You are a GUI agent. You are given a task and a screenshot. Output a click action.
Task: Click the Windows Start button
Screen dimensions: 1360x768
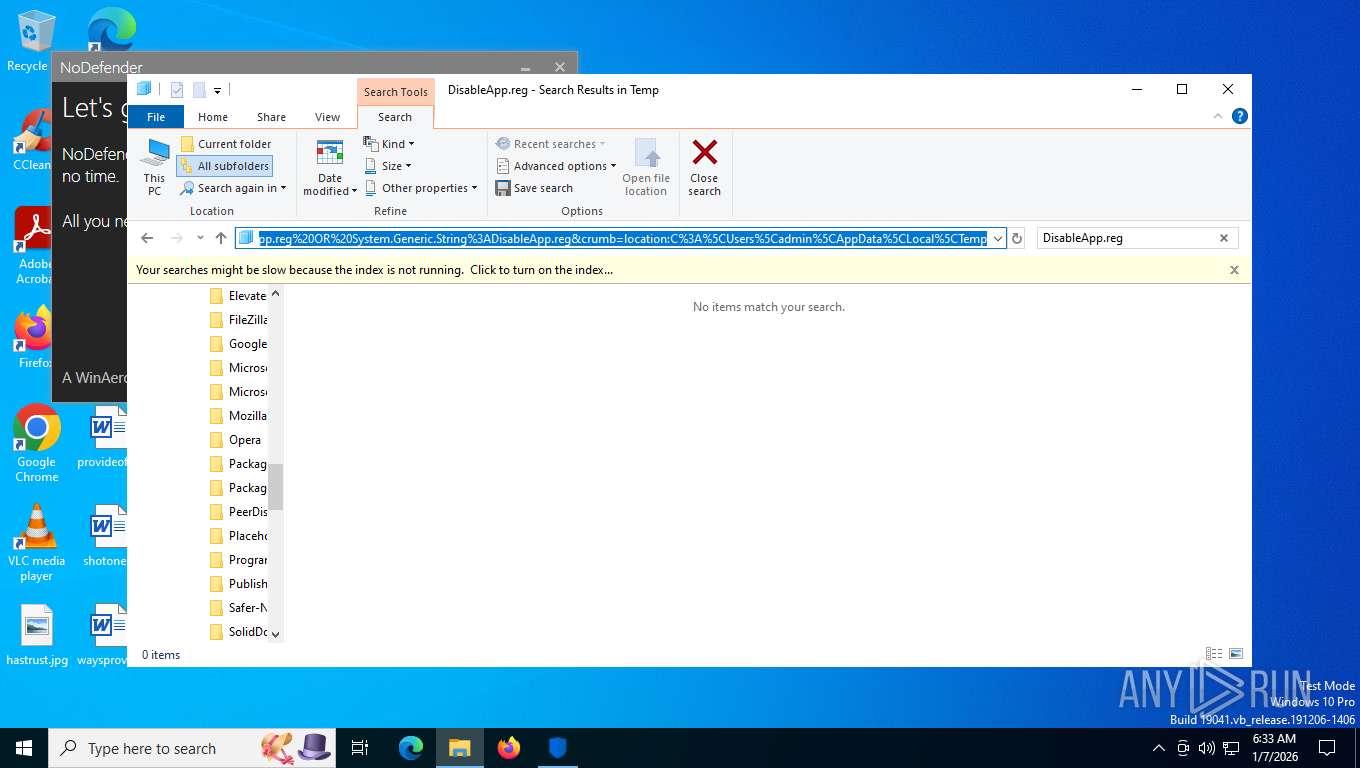(24, 748)
